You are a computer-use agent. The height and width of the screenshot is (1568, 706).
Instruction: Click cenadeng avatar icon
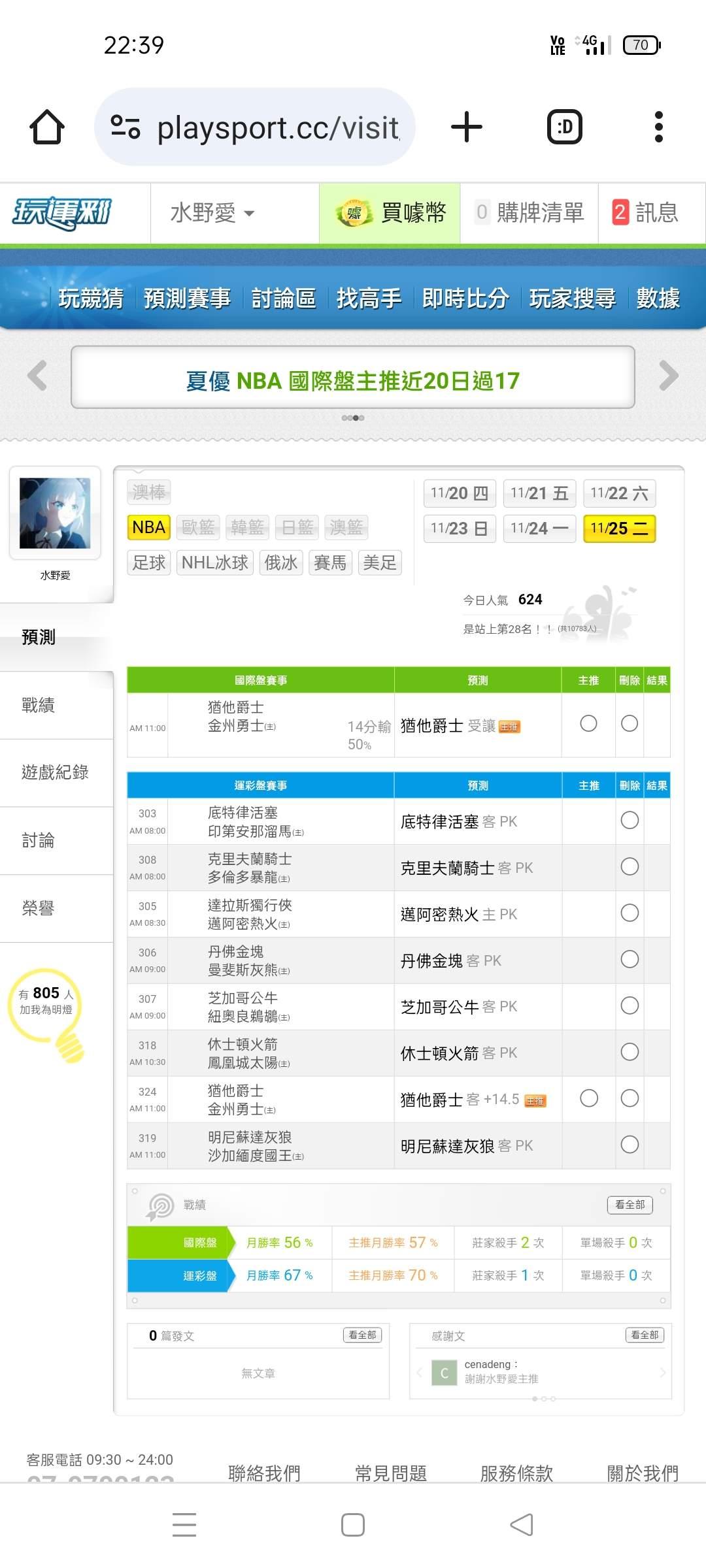pos(445,1373)
